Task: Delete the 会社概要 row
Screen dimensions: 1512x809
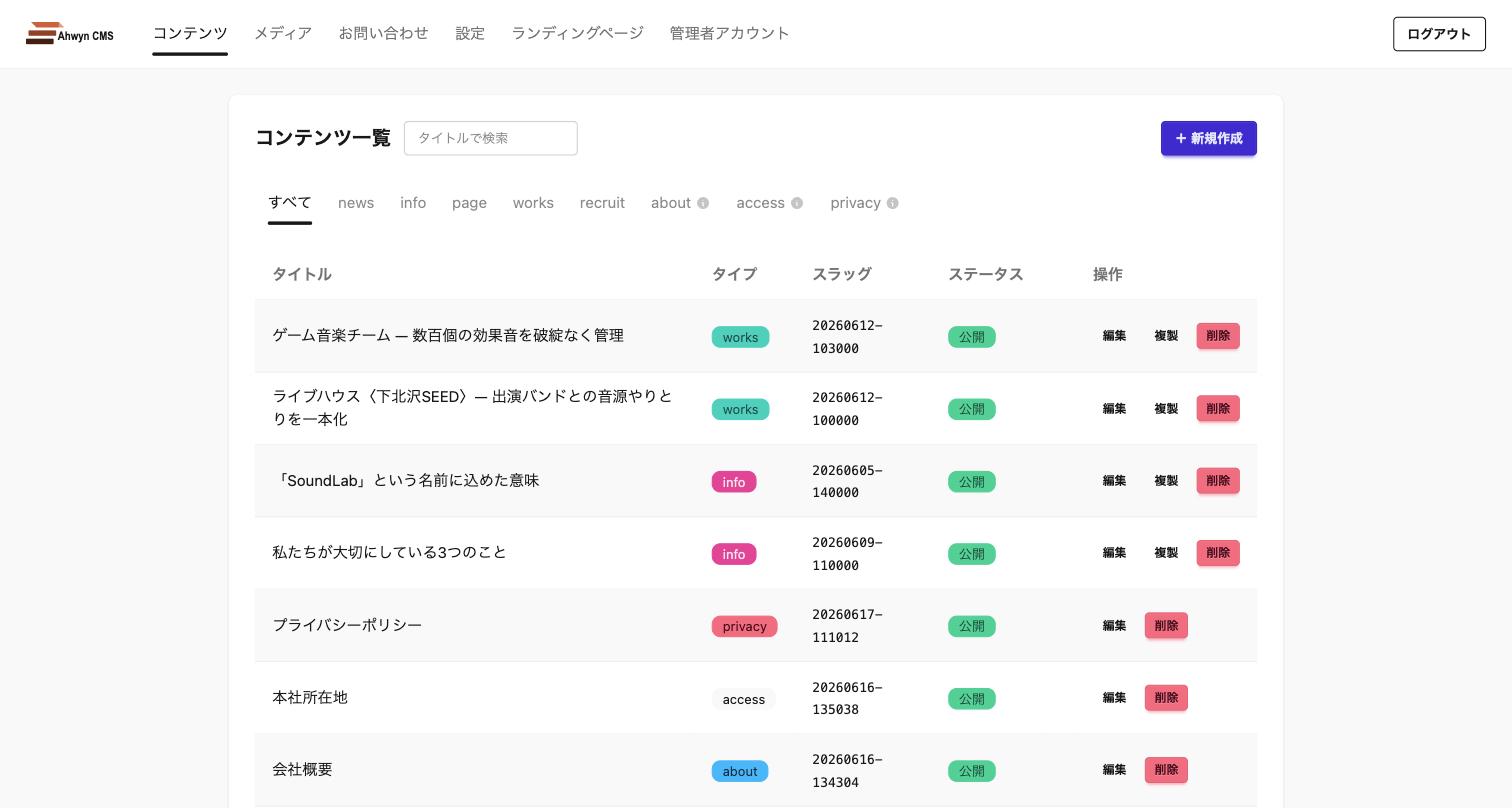Action: (x=1166, y=770)
